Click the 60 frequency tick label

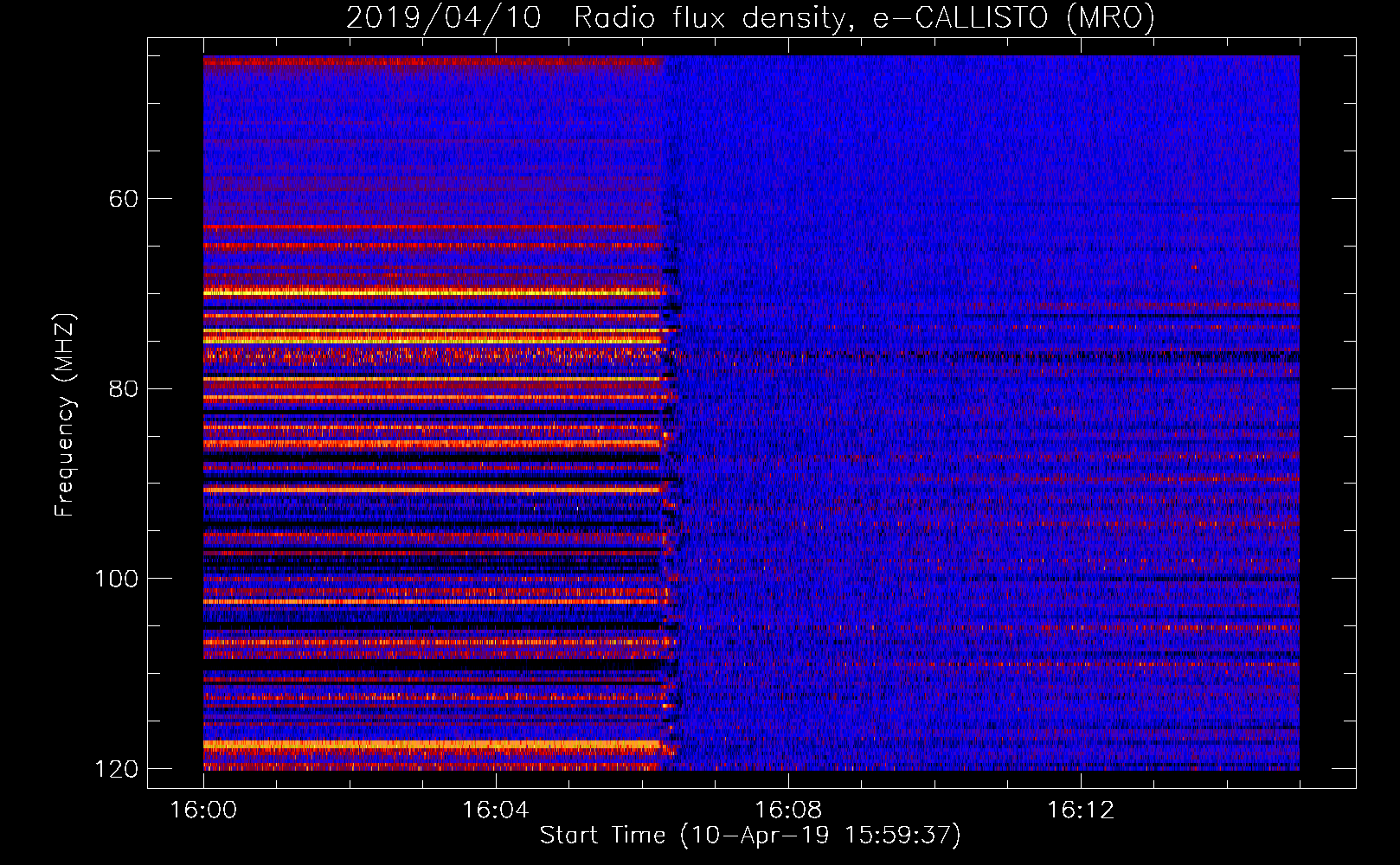coord(123,199)
